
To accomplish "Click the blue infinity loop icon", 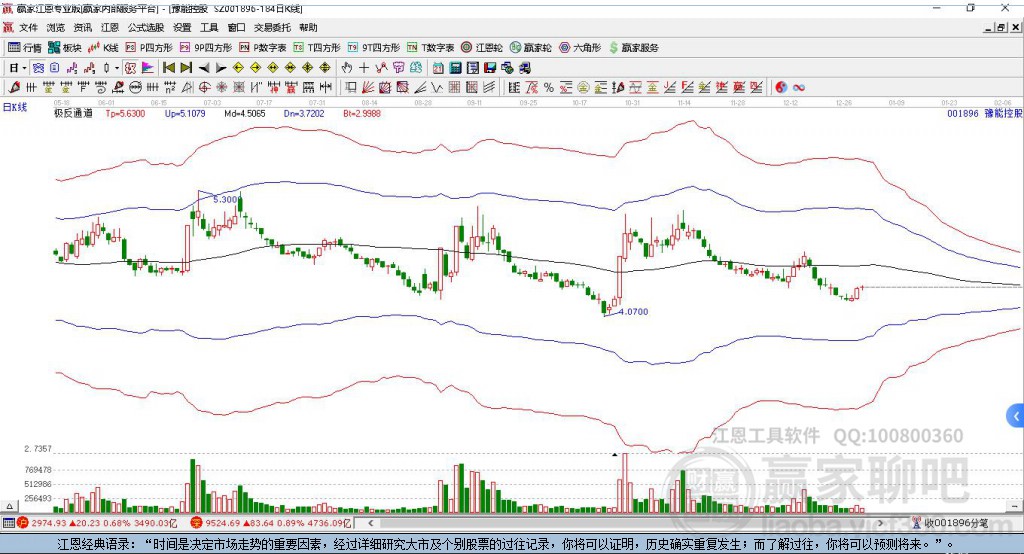I will [799, 88].
